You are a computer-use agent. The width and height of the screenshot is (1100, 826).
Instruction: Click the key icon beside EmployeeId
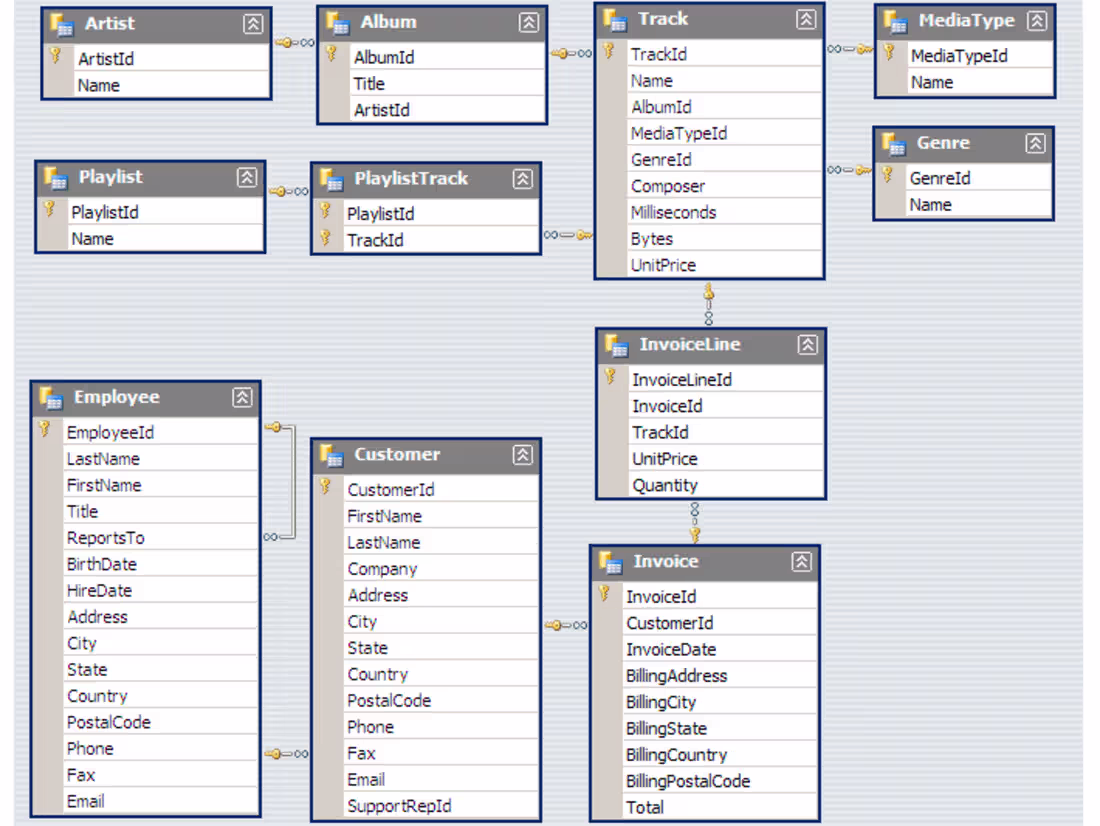tap(44, 431)
